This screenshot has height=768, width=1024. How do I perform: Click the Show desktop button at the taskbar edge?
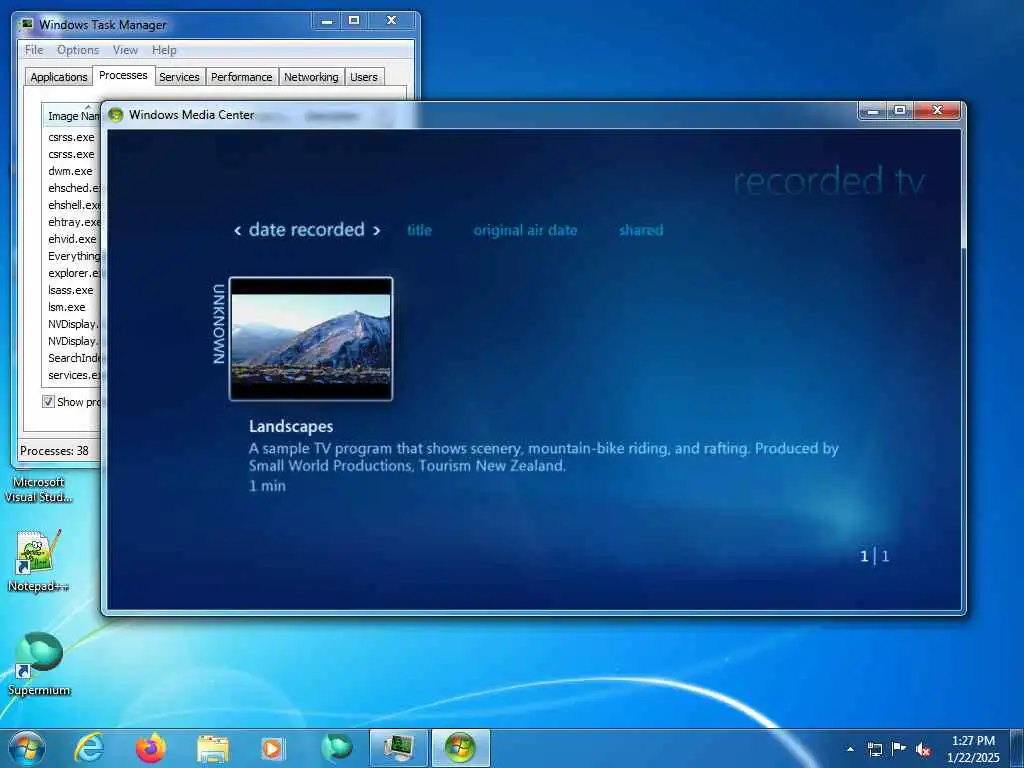point(1018,748)
